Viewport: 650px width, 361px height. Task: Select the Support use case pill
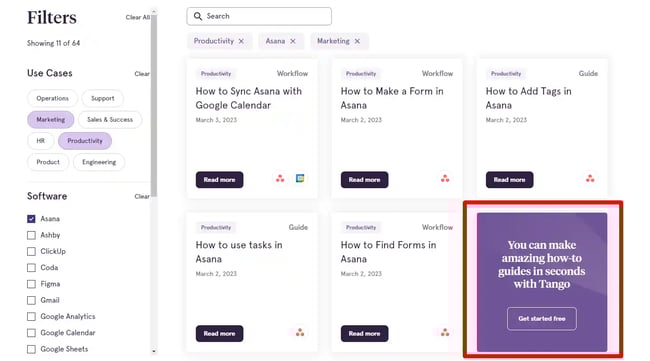tap(102, 98)
